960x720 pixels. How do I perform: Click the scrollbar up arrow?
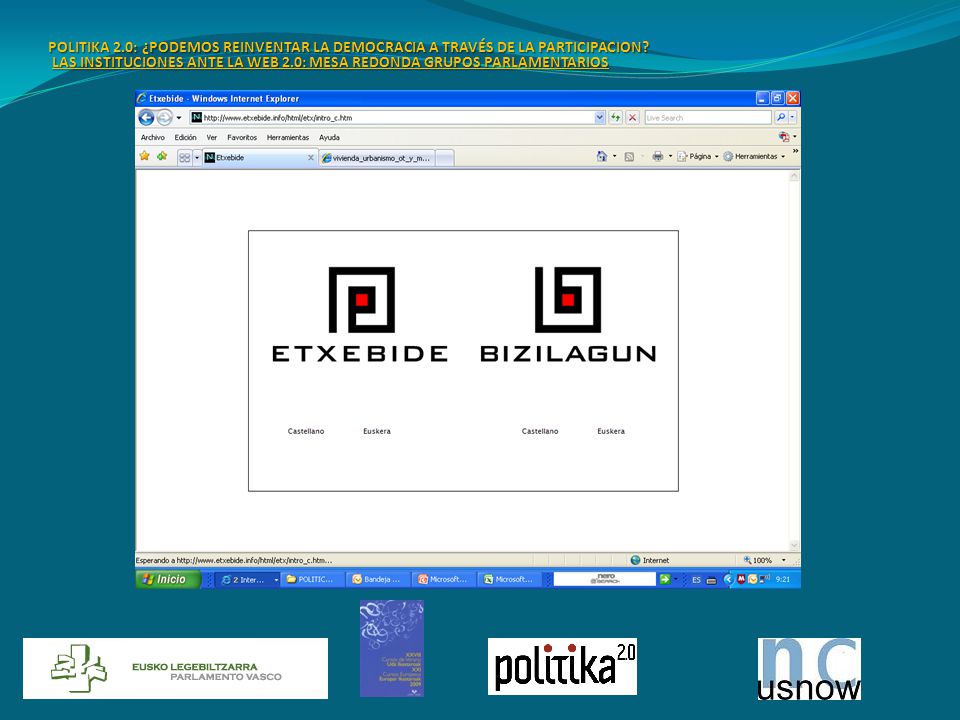[x=794, y=176]
